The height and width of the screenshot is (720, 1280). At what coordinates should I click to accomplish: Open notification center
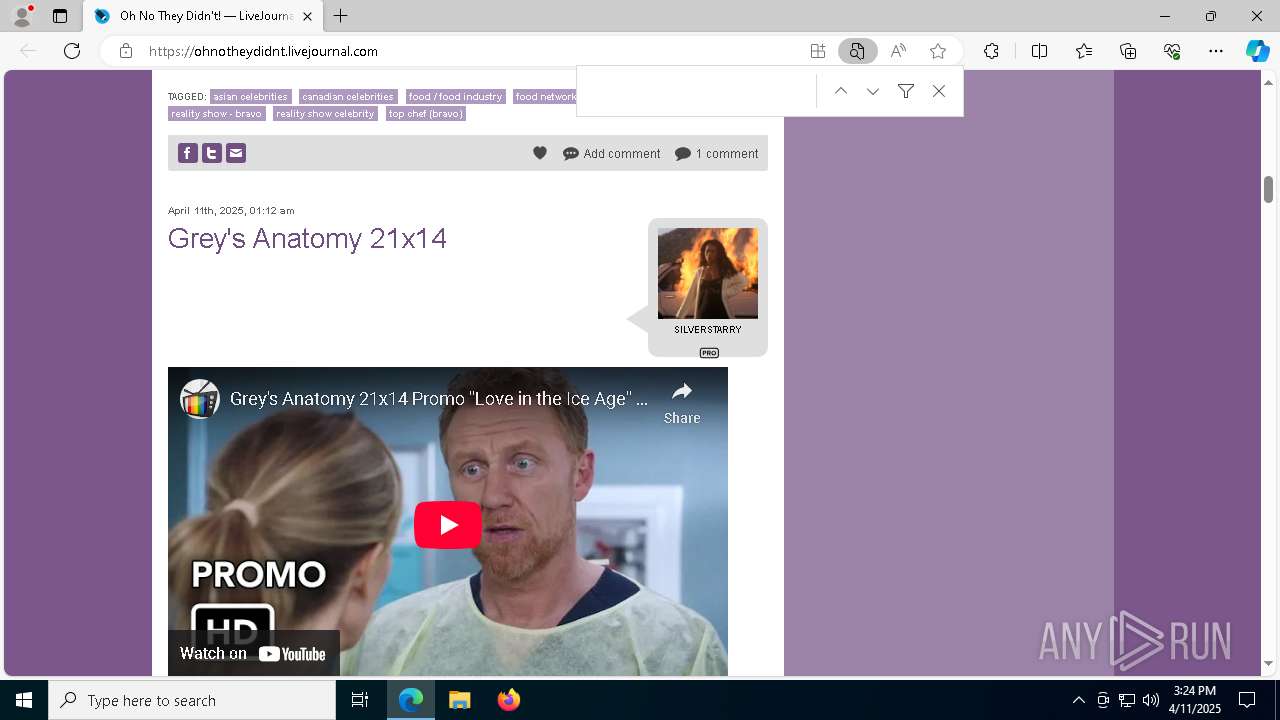coord(1247,700)
